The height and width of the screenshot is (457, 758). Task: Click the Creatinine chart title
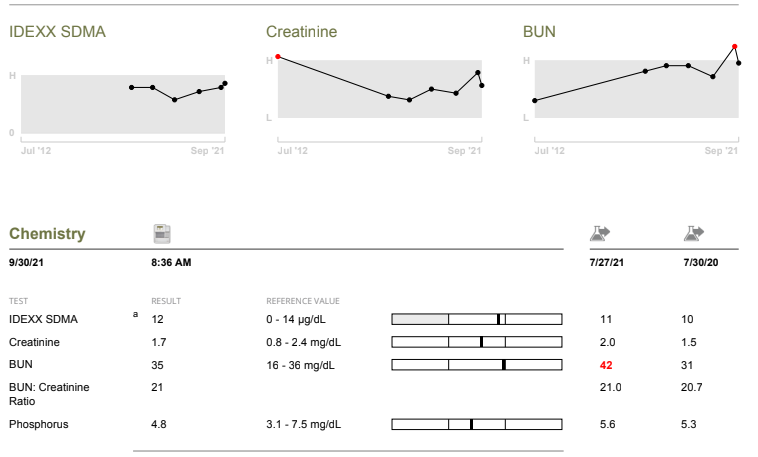pyautogui.click(x=301, y=32)
